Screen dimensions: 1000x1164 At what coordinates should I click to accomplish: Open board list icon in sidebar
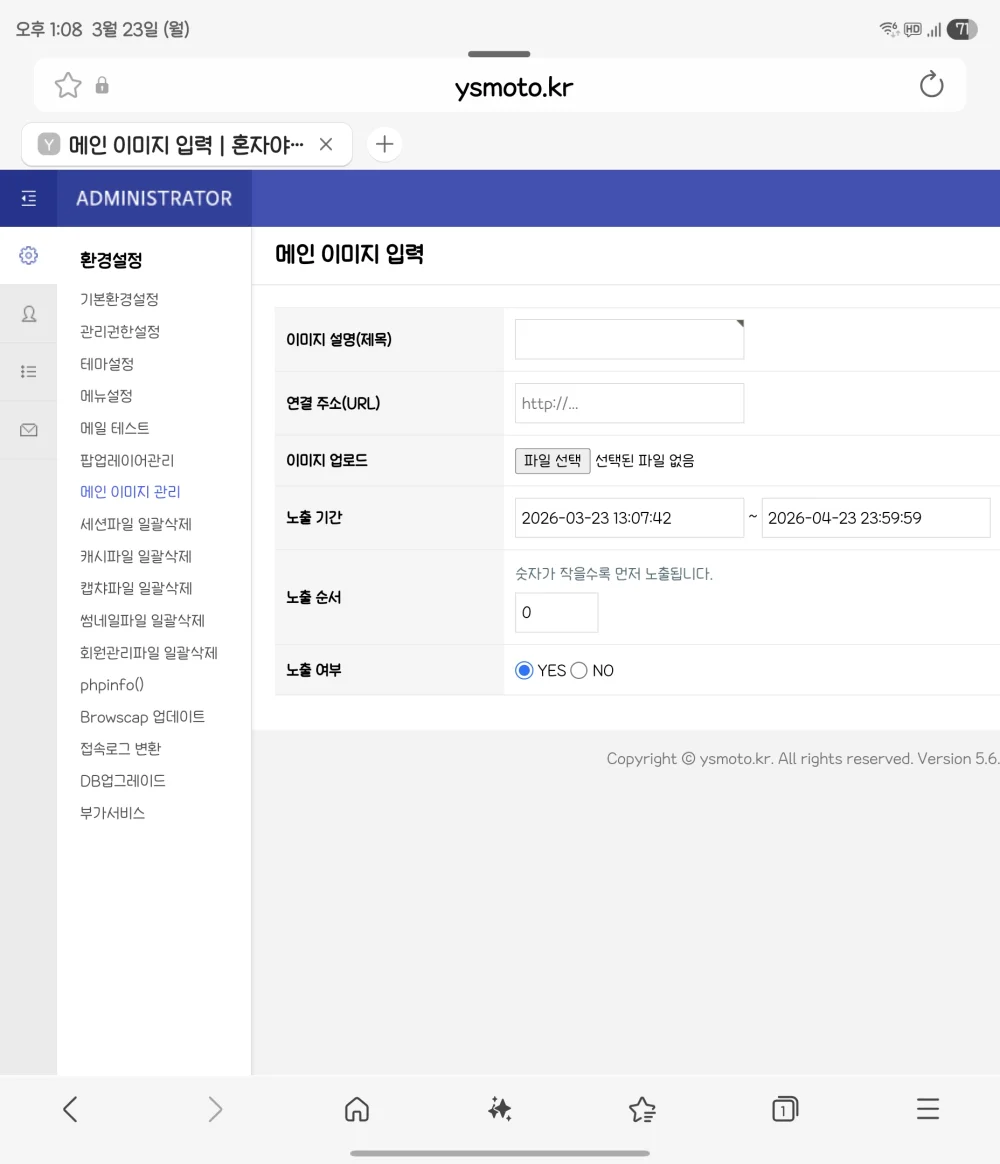(28, 372)
